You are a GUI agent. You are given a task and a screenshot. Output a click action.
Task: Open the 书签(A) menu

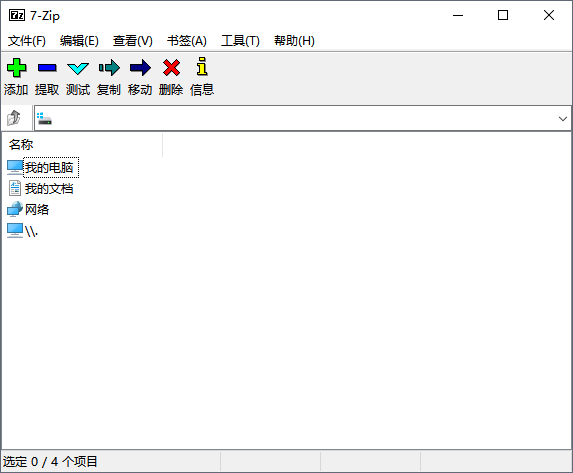[x=187, y=41]
